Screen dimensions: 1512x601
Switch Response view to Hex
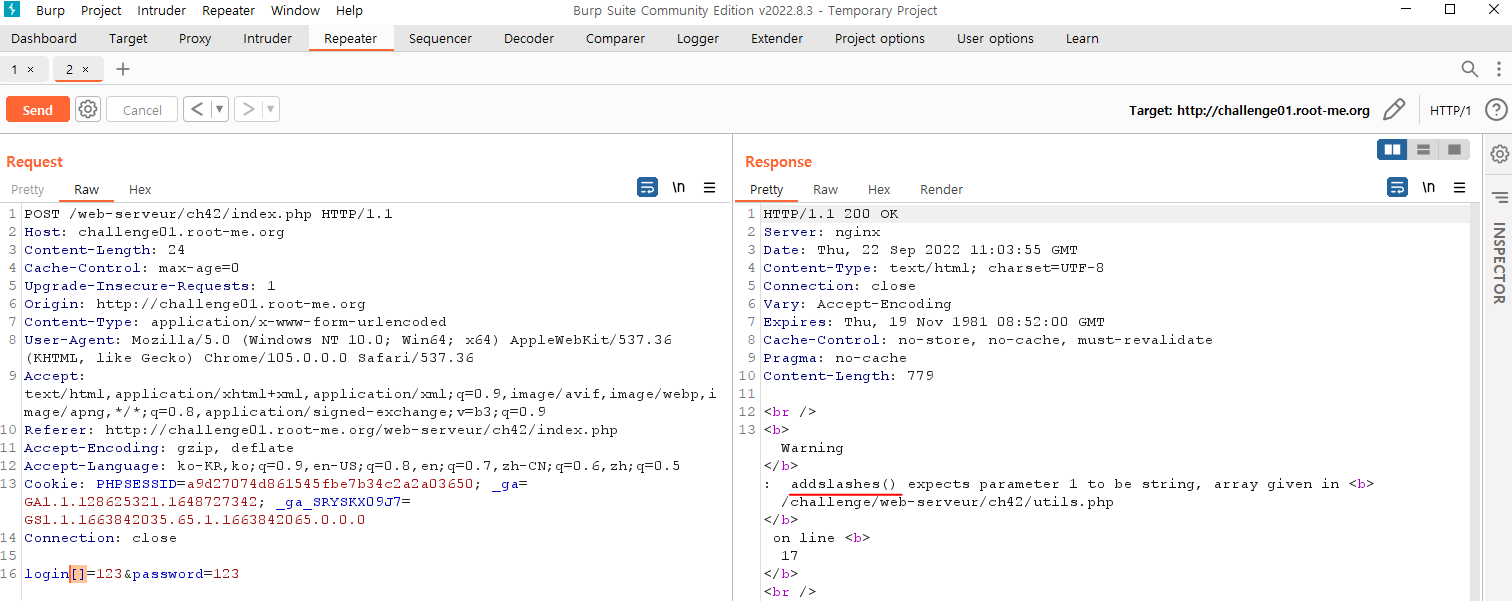(879, 189)
